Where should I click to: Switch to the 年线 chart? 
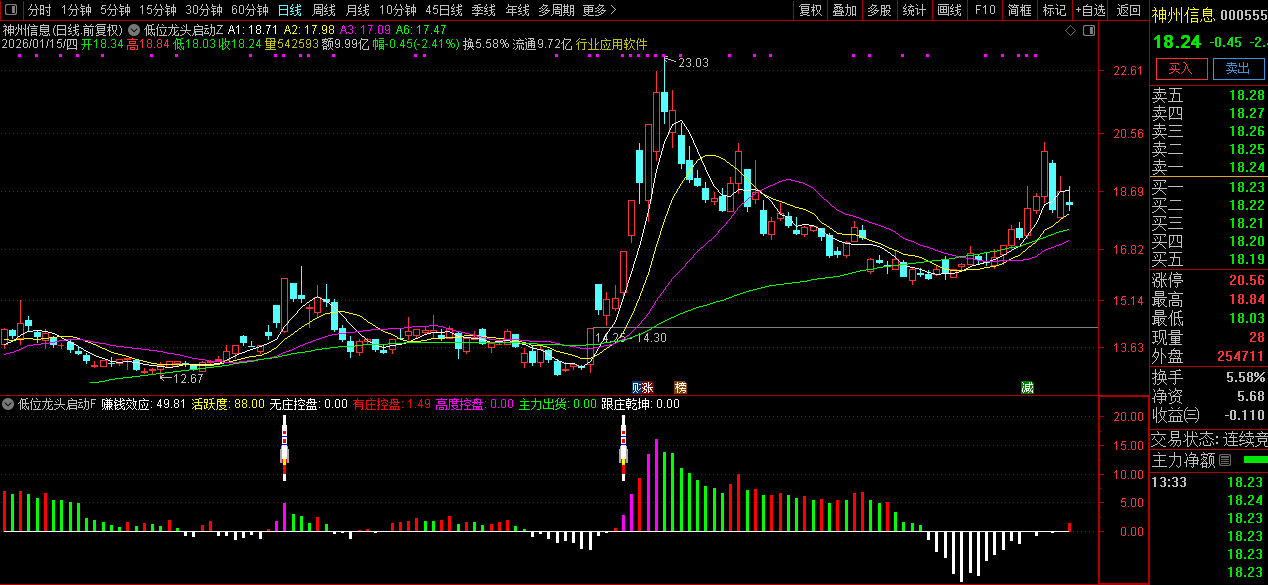(x=517, y=10)
